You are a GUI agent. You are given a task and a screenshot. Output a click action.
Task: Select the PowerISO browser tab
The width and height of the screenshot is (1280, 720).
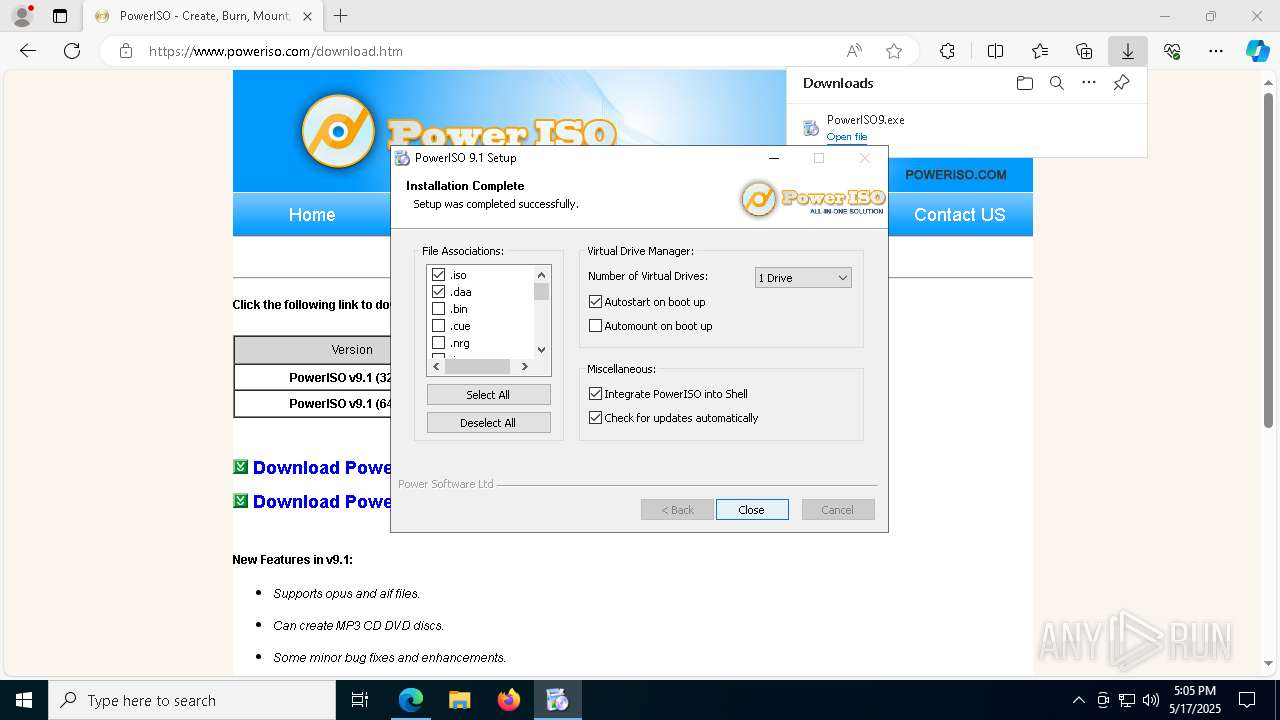[x=203, y=16]
